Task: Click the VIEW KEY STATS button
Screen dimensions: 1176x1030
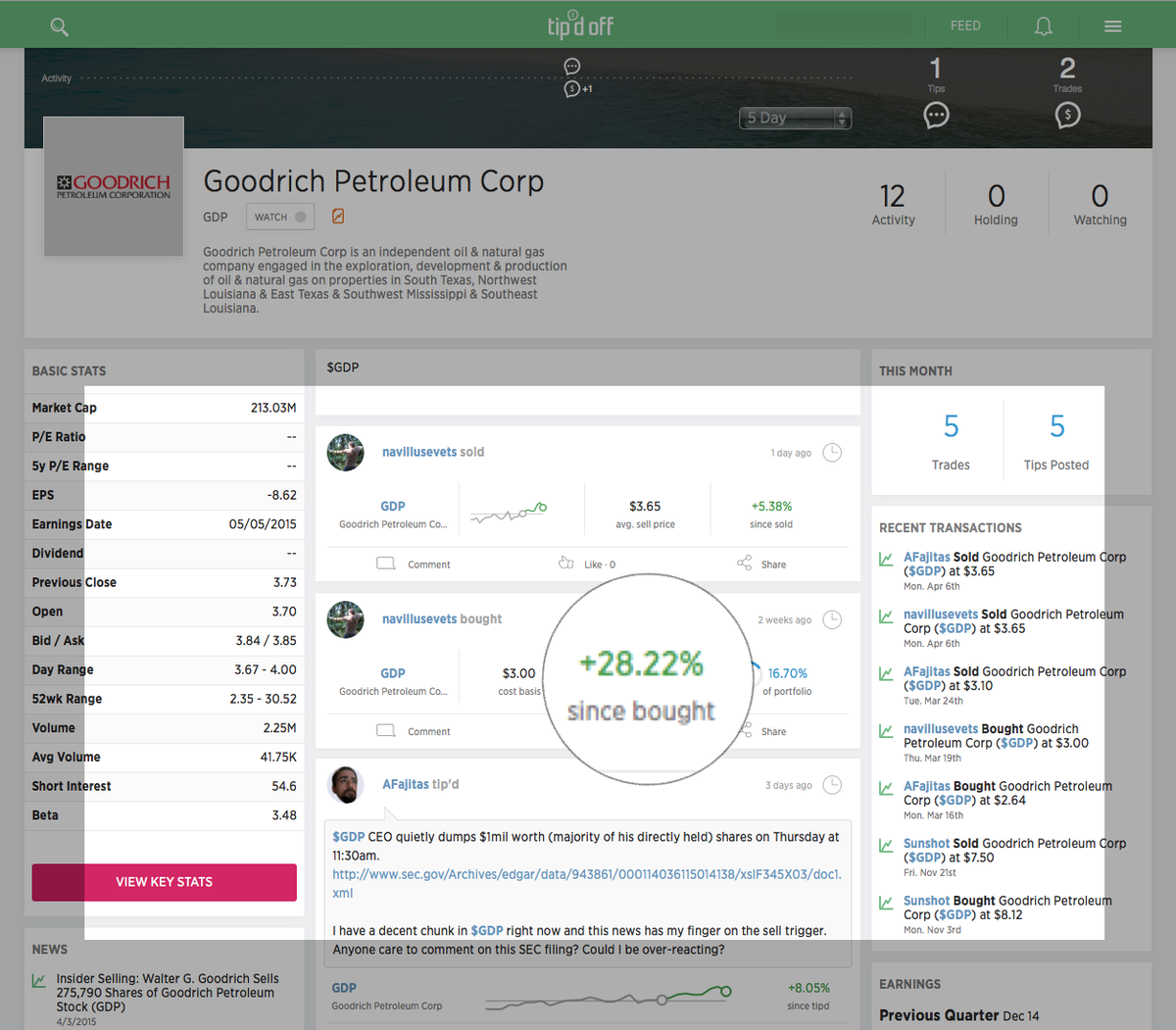Action: (x=165, y=882)
